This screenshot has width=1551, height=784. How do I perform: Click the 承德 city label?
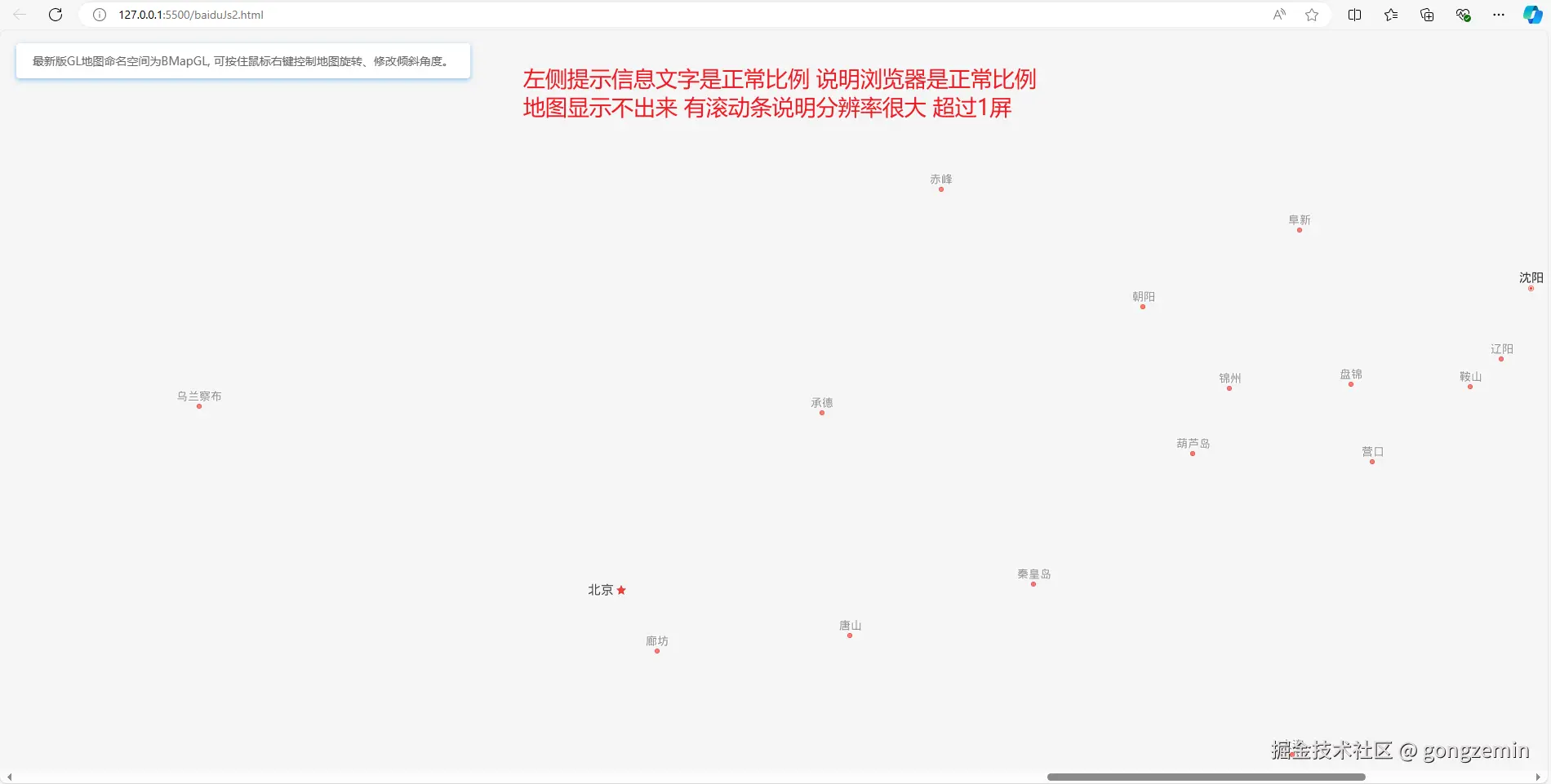pos(822,403)
